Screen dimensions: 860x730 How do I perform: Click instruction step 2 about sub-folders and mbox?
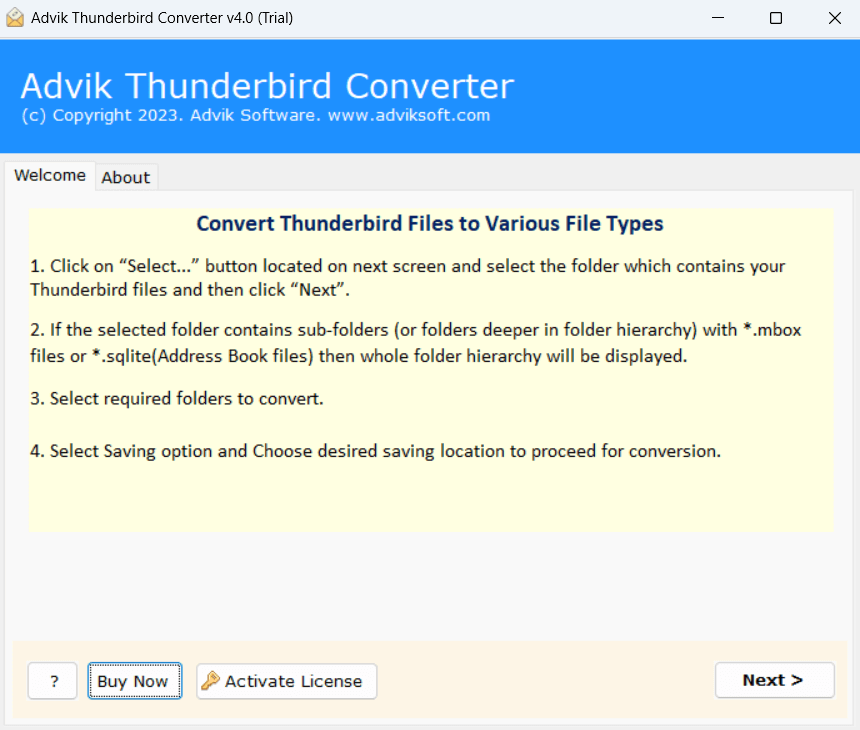point(416,343)
